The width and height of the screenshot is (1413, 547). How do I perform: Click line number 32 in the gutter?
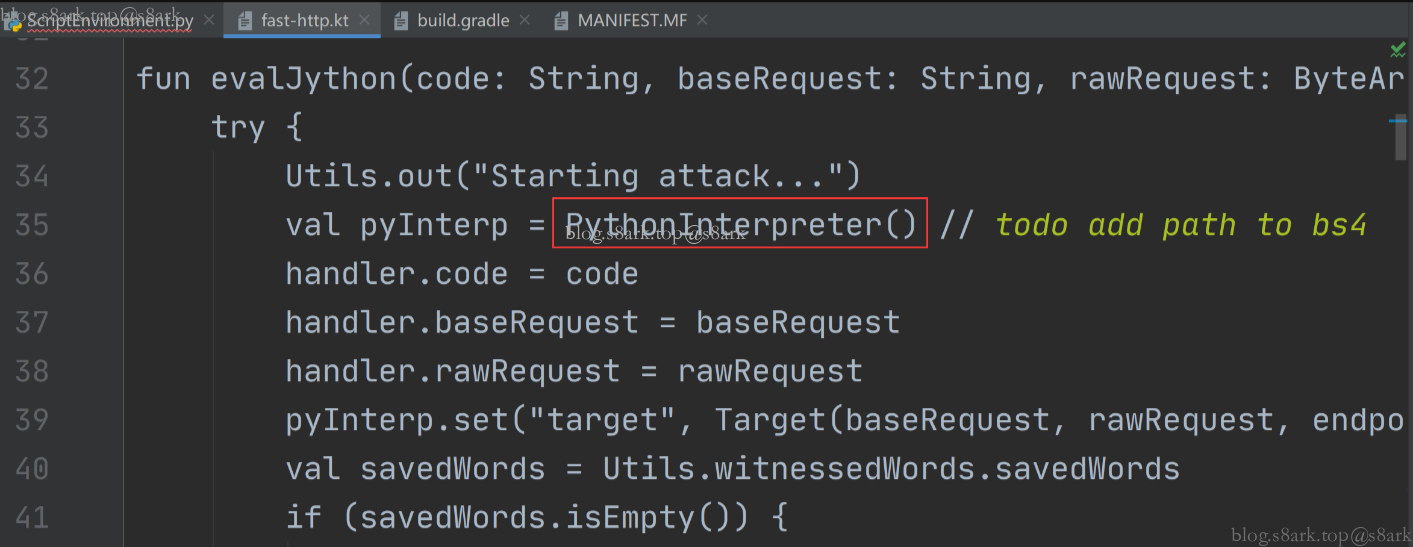coord(32,78)
